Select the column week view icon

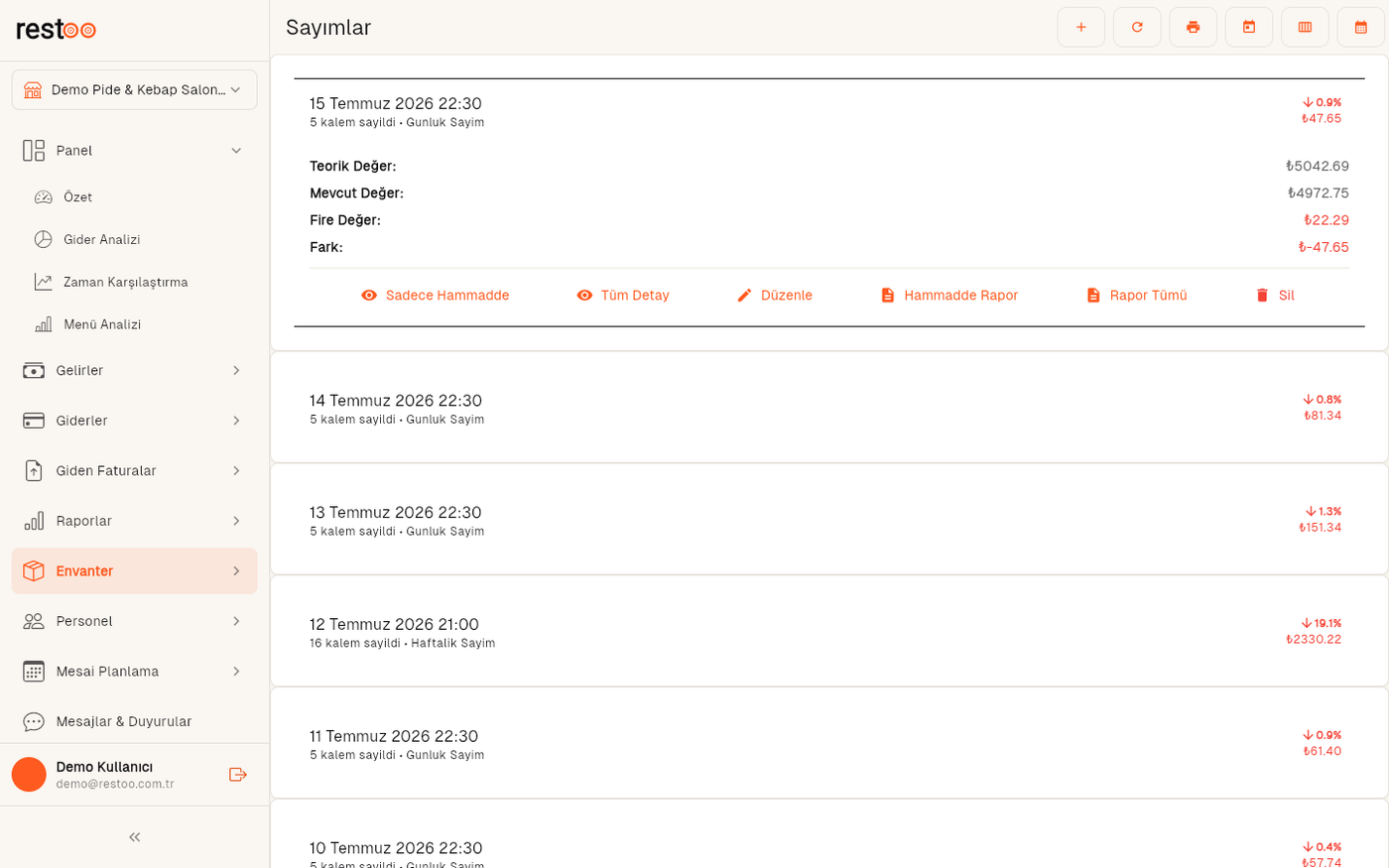coord(1305,27)
